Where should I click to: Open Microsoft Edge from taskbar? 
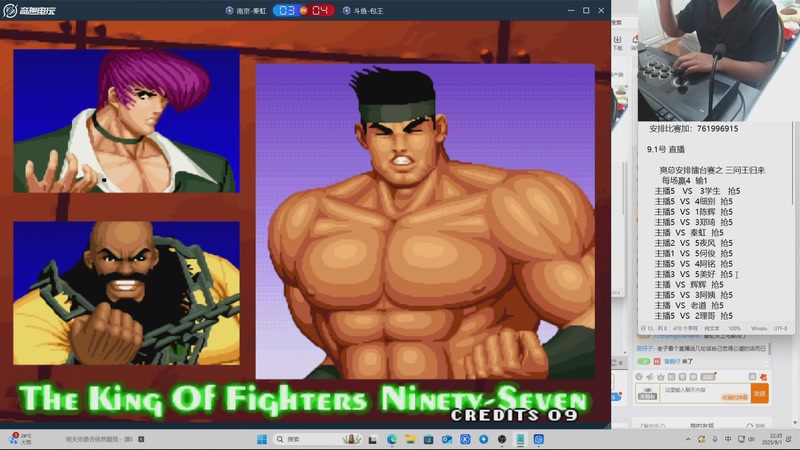coord(392,439)
